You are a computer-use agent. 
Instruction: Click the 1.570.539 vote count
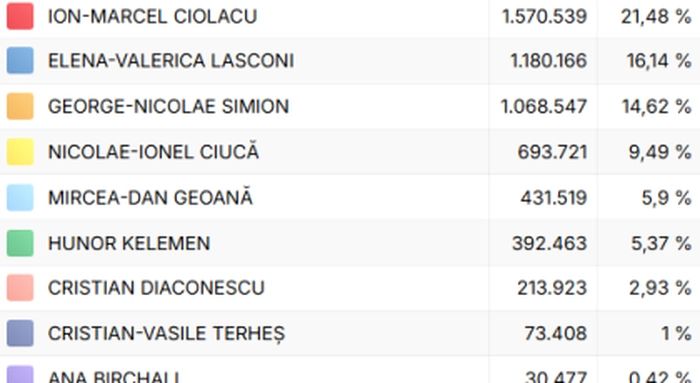544,17
